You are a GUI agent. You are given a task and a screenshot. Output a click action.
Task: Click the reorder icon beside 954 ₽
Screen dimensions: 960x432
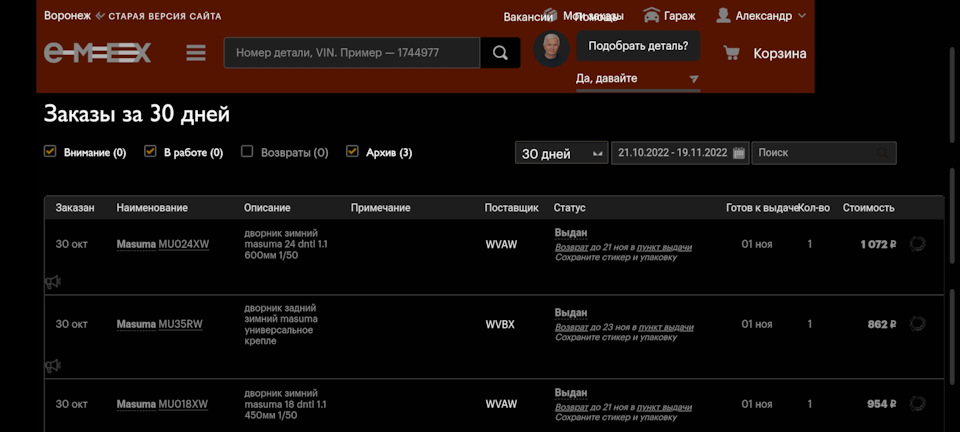coord(917,403)
